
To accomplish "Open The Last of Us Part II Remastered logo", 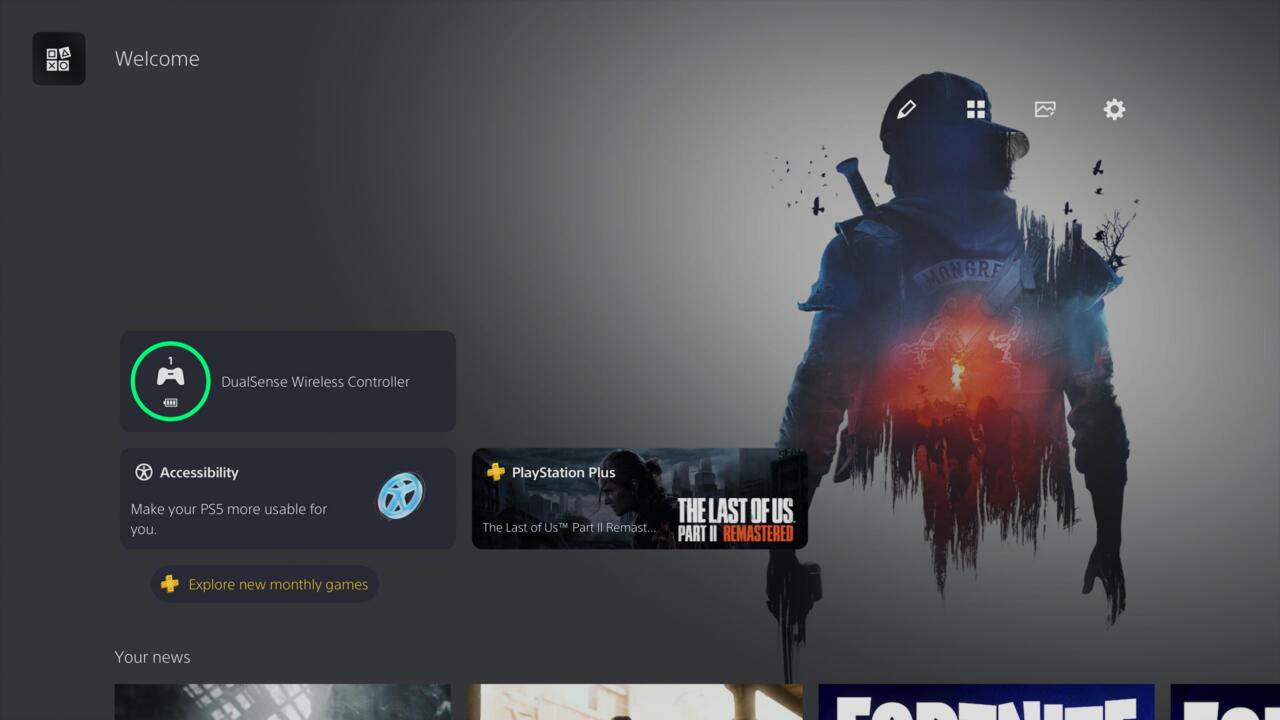I will 735,519.
